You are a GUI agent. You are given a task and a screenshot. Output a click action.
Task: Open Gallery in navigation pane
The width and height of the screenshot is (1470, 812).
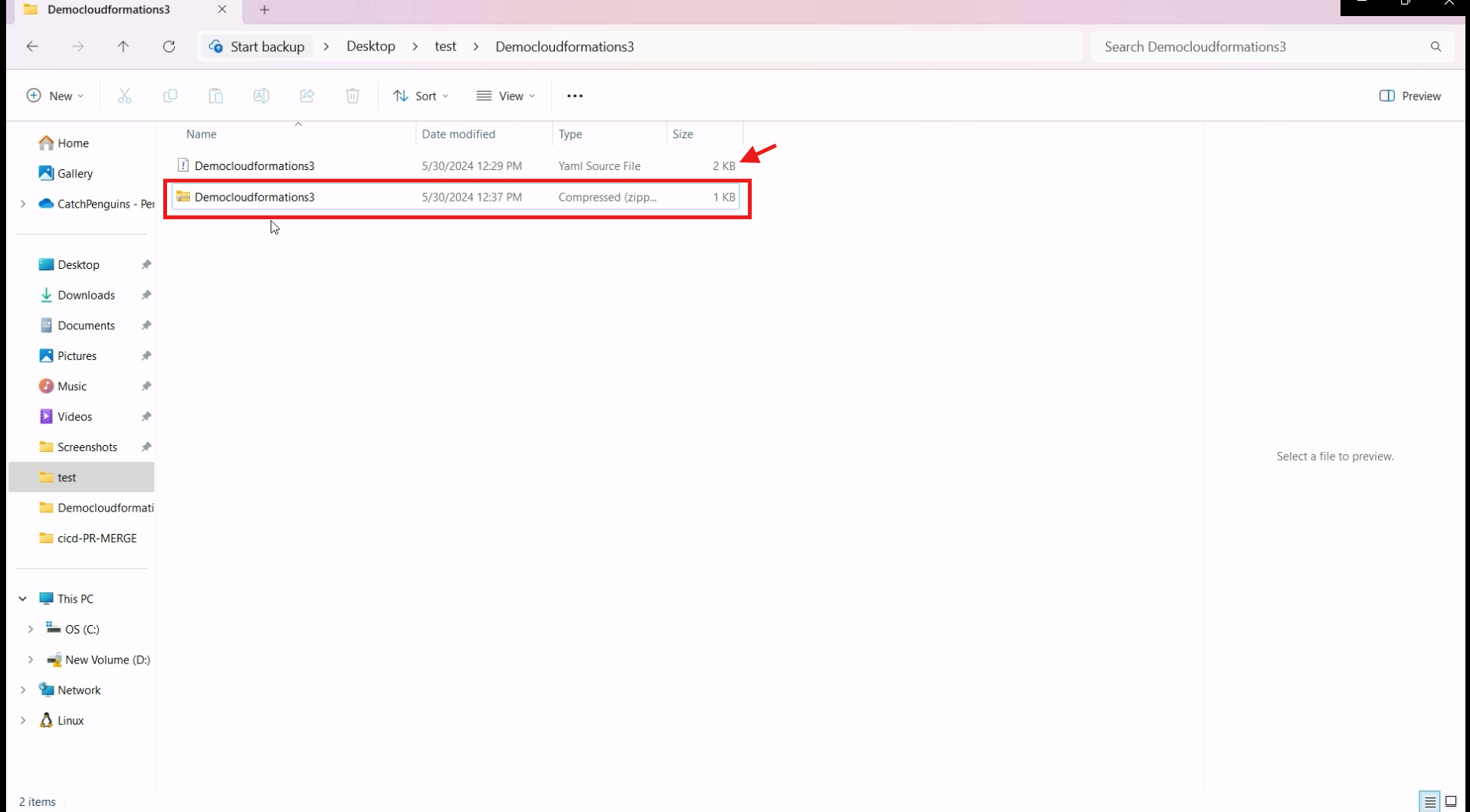66,173
